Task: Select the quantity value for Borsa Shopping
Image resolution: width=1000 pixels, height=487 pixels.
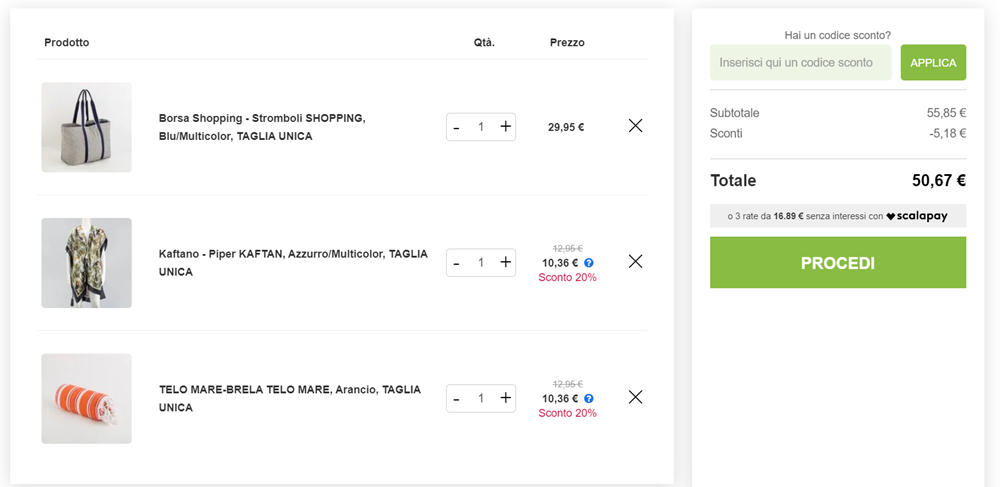Action: click(481, 127)
